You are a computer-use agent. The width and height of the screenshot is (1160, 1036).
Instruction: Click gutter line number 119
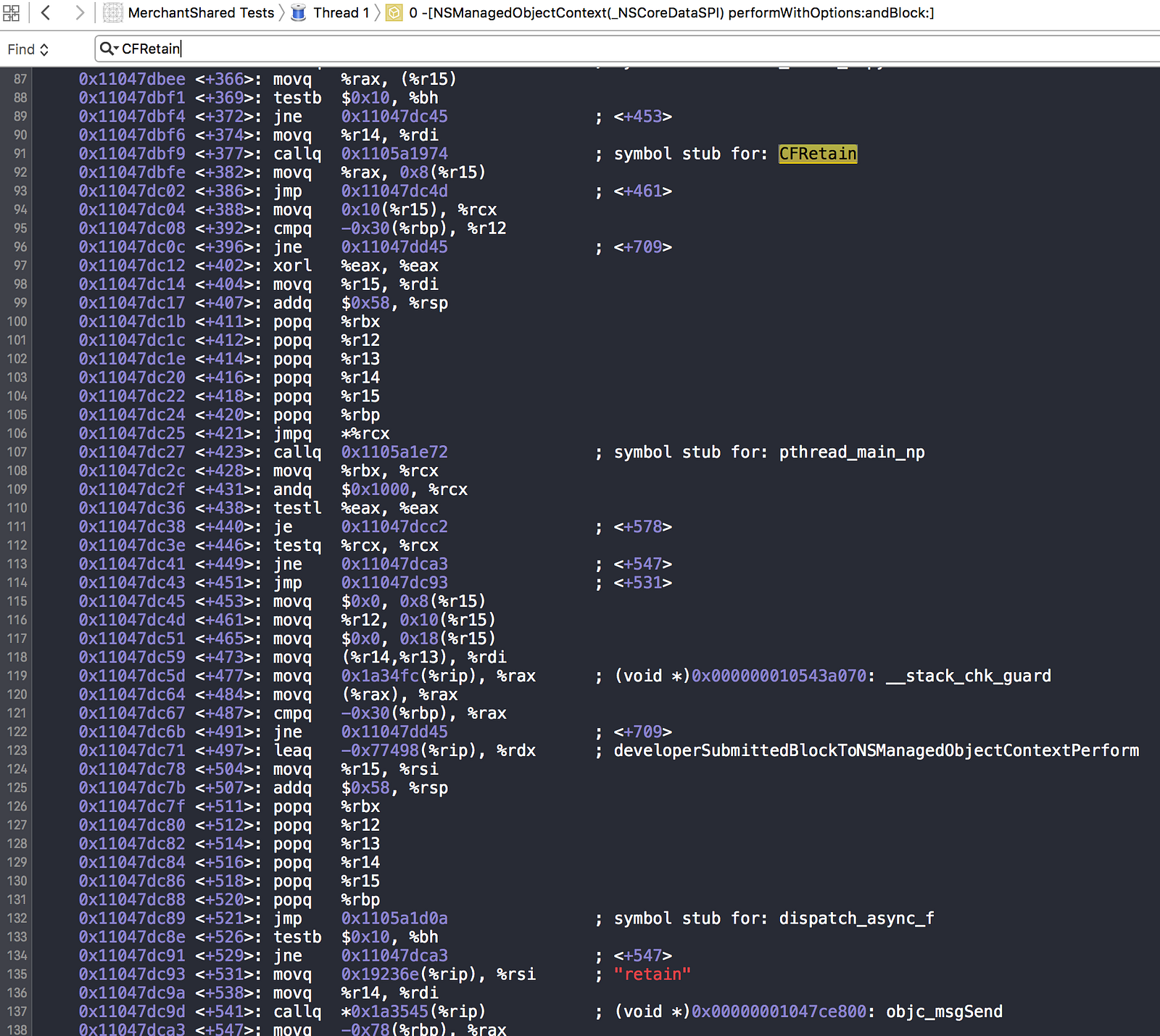click(x=17, y=676)
